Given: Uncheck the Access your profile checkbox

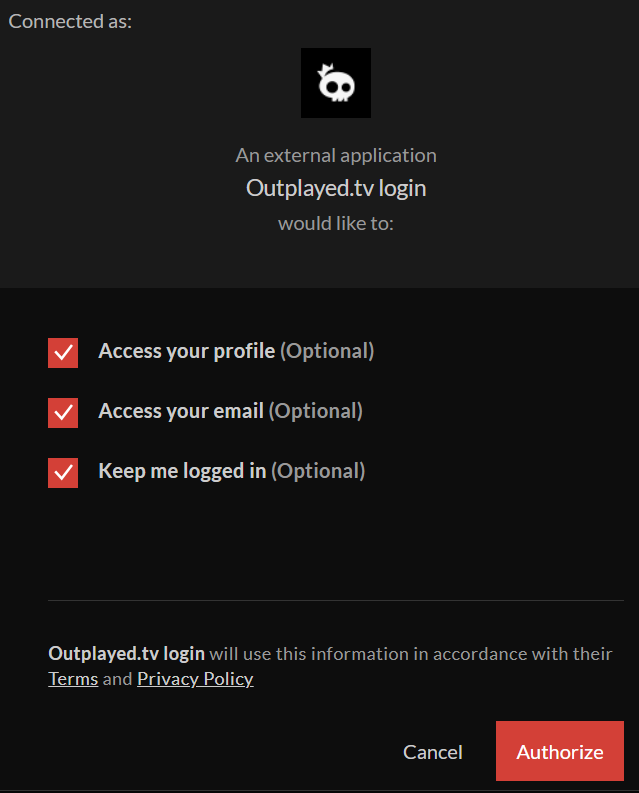Looking at the screenshot, I should tap(63, 353).
